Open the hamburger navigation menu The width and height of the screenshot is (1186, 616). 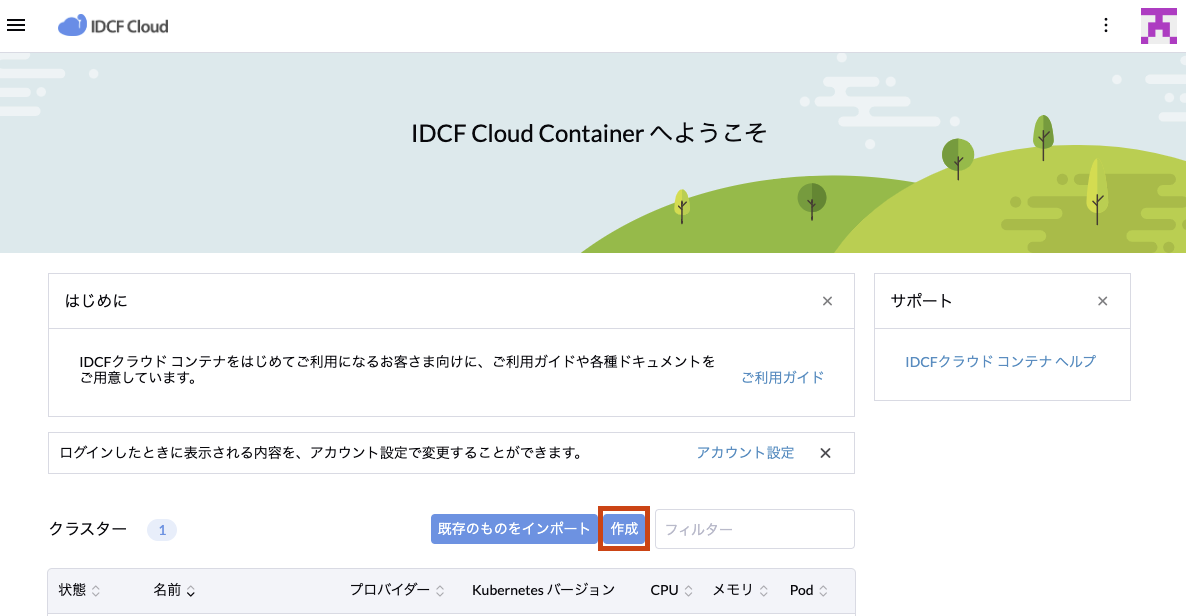click(16, 25)
